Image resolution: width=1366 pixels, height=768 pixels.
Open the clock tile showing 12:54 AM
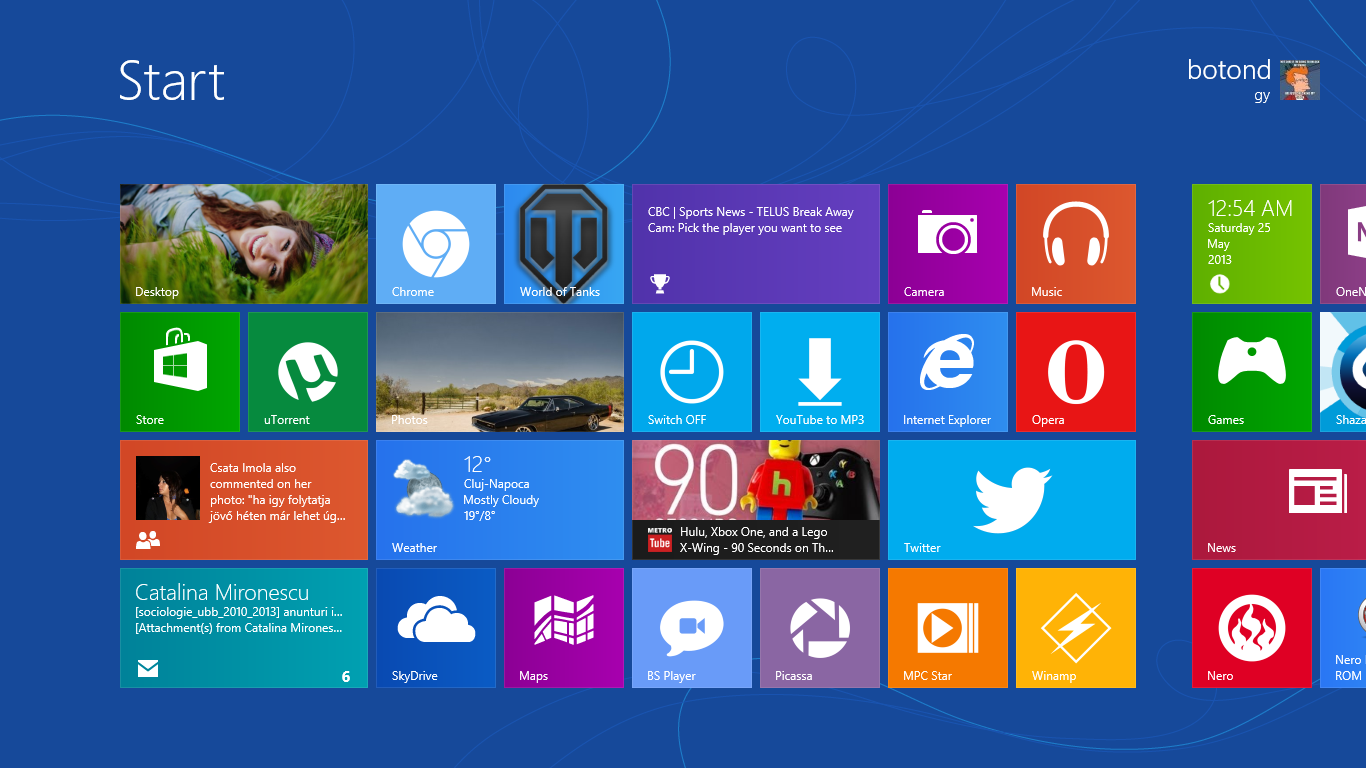click(1252, 244)
